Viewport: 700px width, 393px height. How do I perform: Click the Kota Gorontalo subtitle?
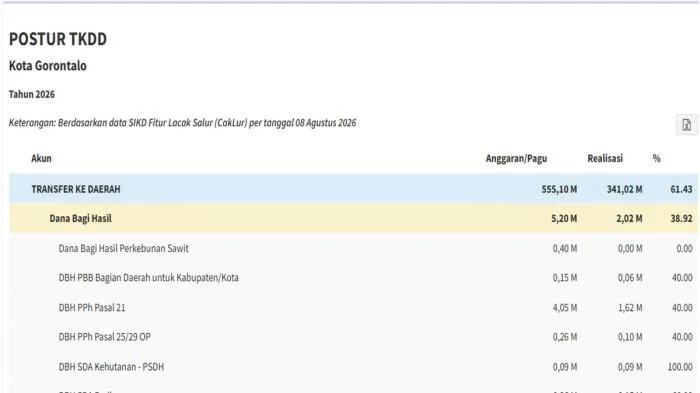point(48,66)
